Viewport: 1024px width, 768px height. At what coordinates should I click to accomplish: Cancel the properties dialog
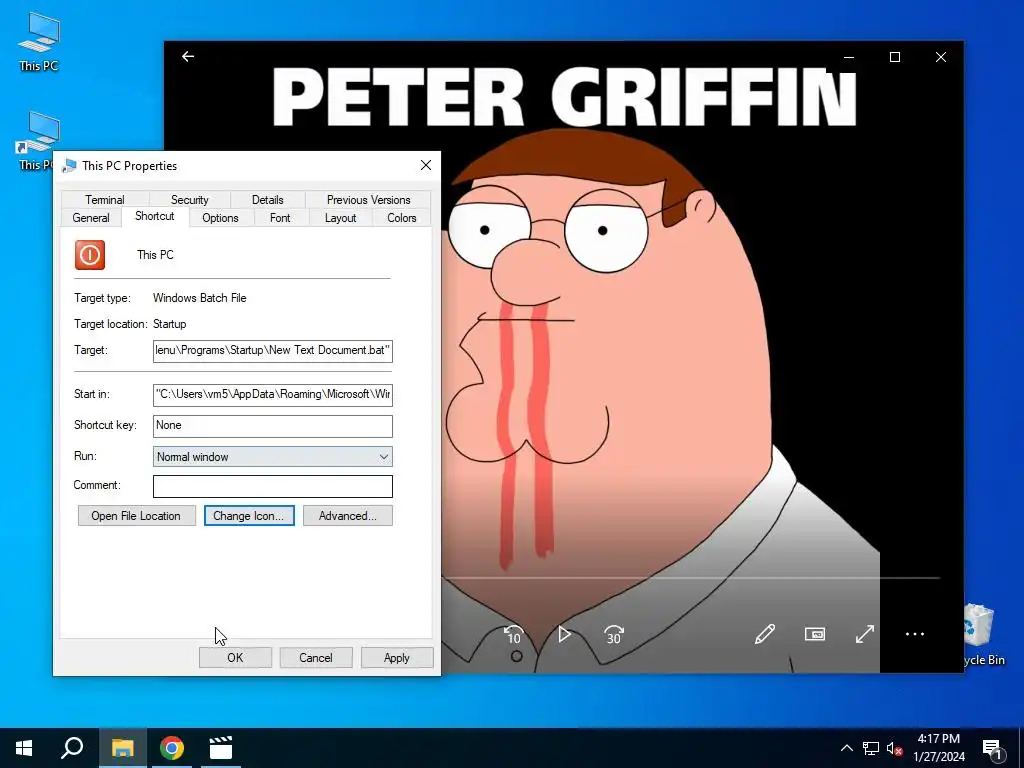coord(316,658)
